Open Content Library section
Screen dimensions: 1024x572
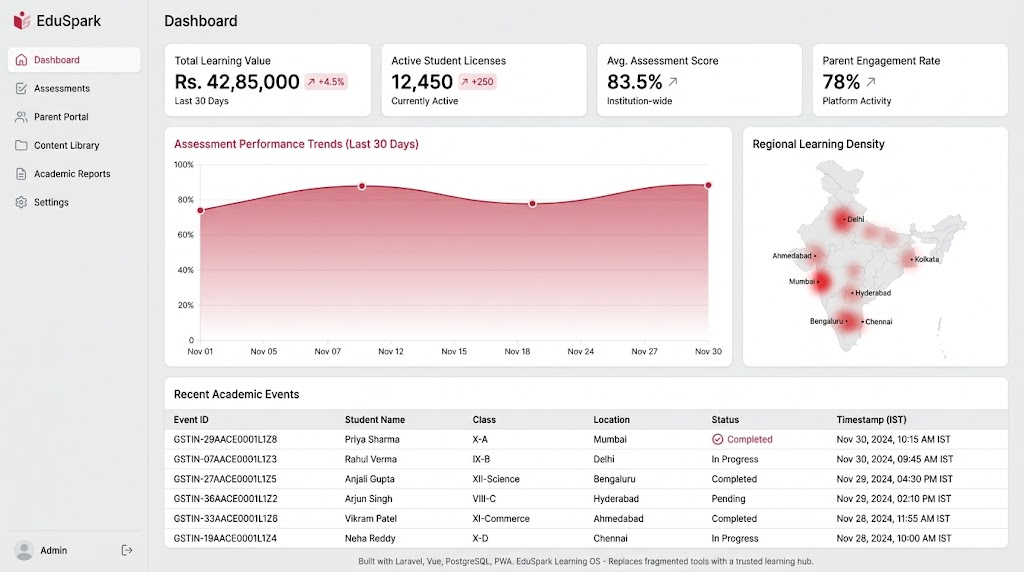coord(74,145)
